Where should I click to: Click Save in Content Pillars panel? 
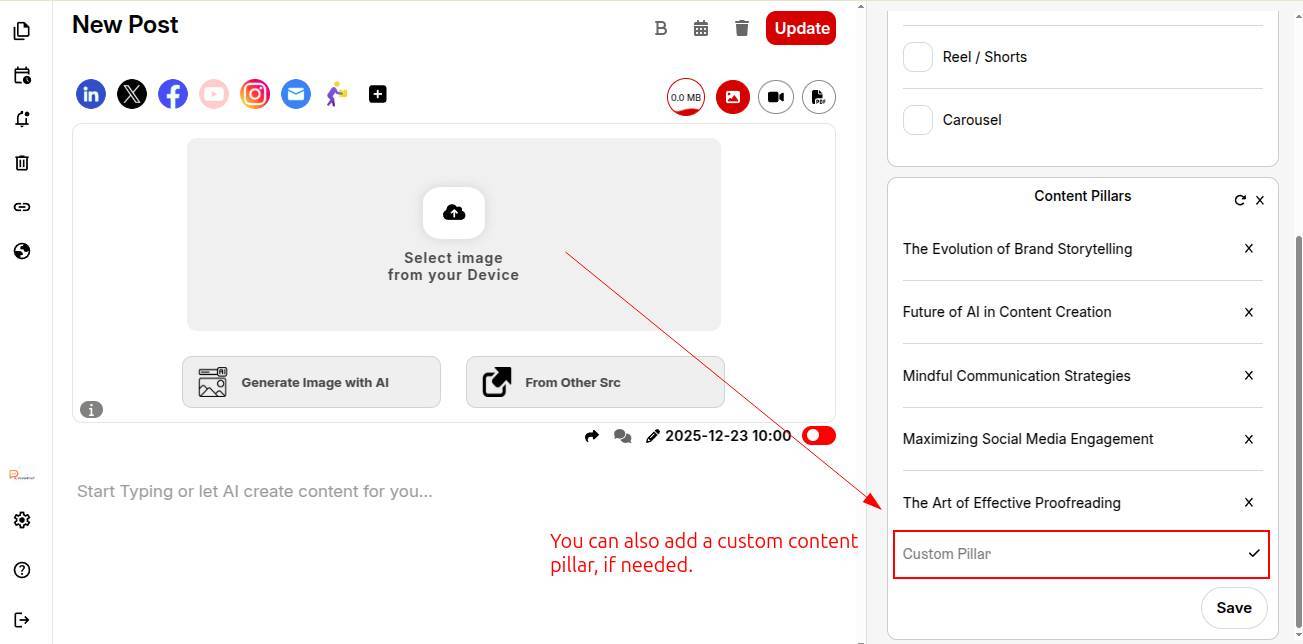click(1233, 608)
